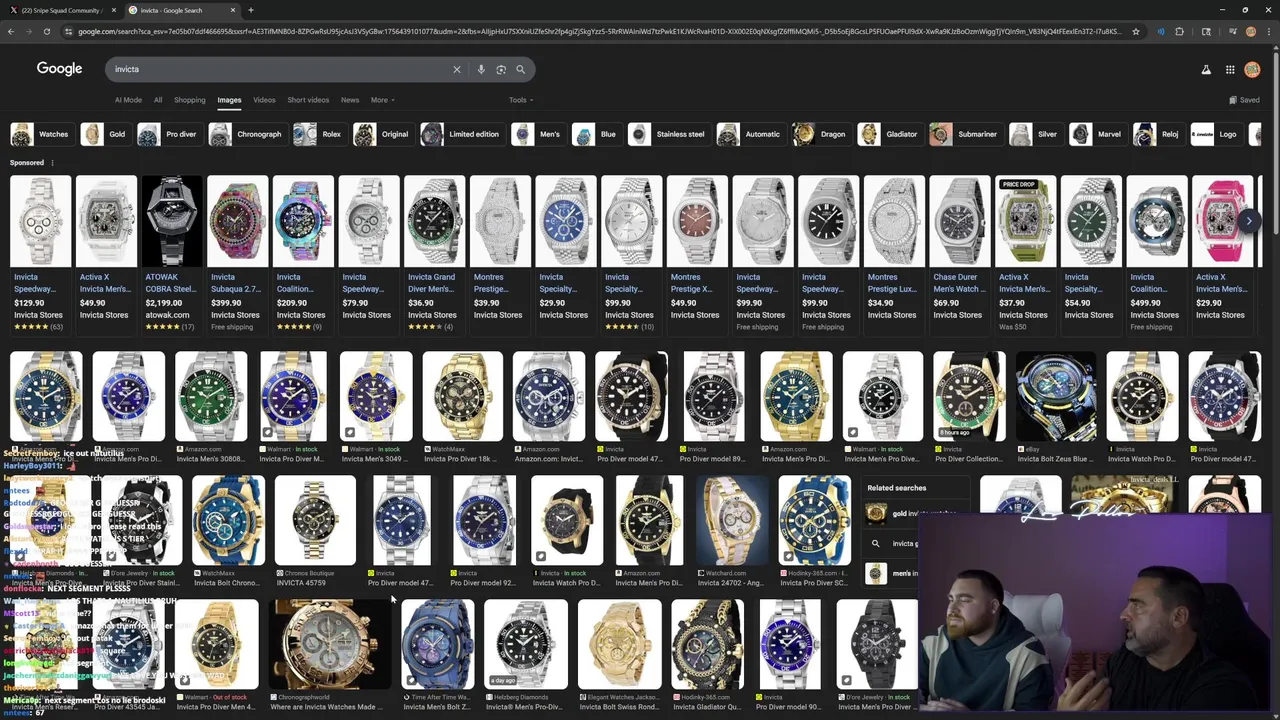Image resolution: width=1280 pixels, height=720 pixels.
Task: Bookmark this page with the star icon
Action: [1135, 31]
